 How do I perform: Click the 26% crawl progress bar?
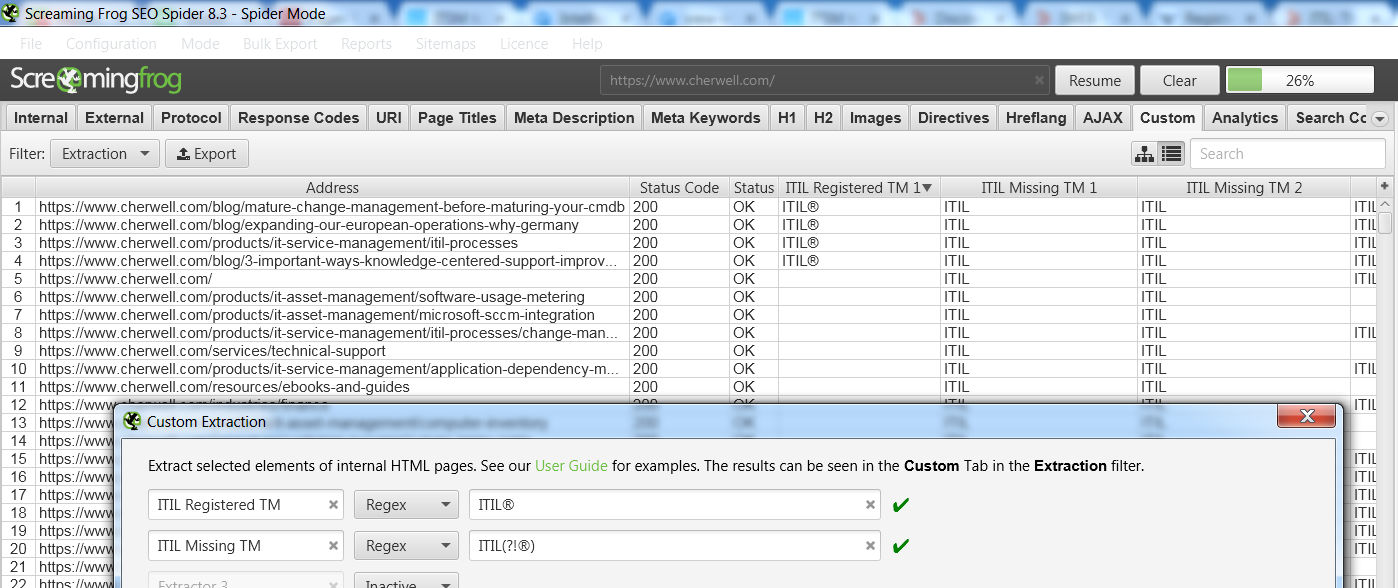pyautogui.click(x=1300, y=81)
